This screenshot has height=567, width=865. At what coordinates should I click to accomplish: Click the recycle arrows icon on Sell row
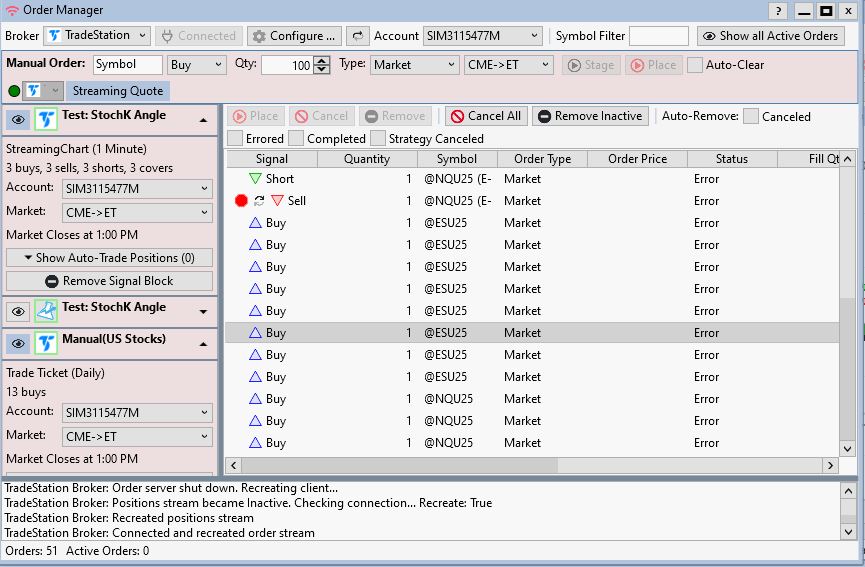coord(259,201)
